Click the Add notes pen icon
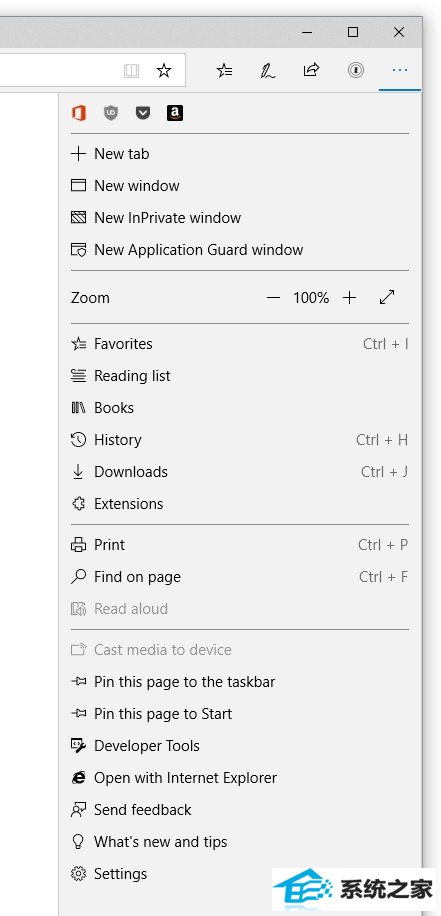The width and height of the screenshot is (441, 916). tap(268, 71)
